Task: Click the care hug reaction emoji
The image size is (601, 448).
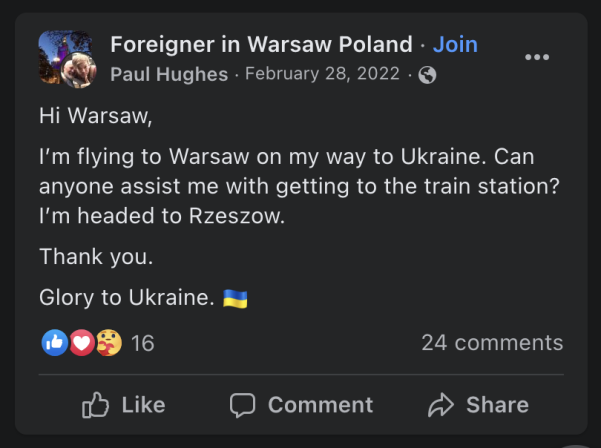Action: (109, 343)
